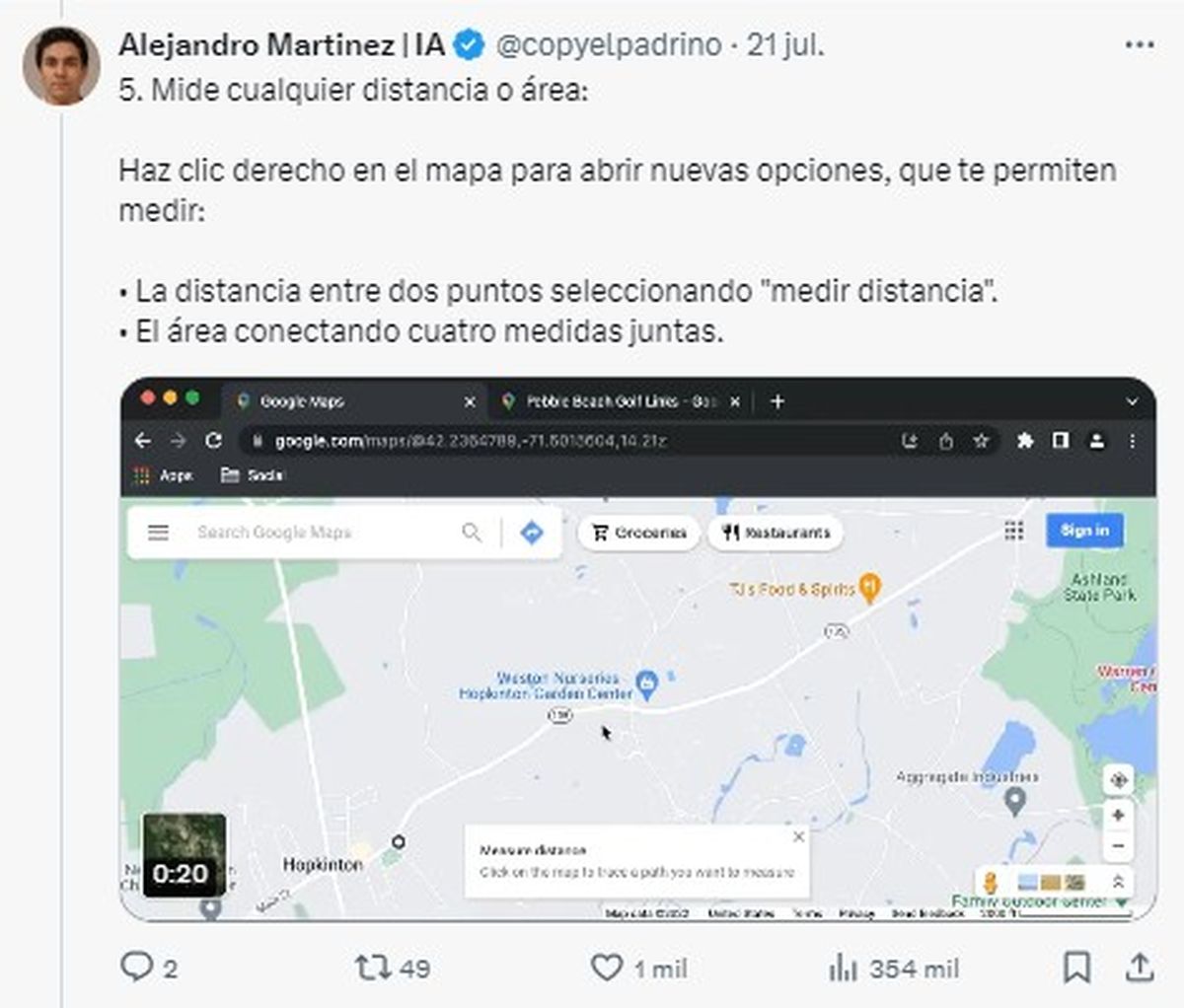Like the tweet
The width and height of the screenshot is (1184, 1008).
[x=605, y=970]
